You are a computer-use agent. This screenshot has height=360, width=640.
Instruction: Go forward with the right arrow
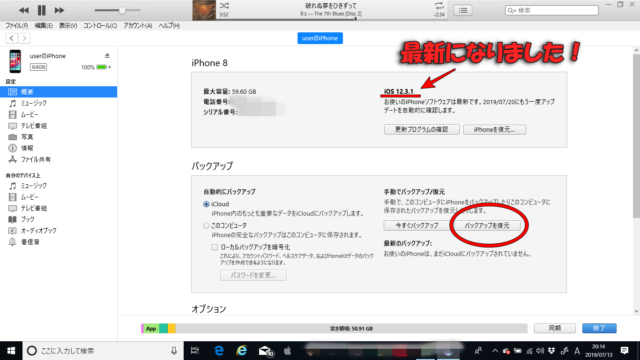tap(24, 38)
